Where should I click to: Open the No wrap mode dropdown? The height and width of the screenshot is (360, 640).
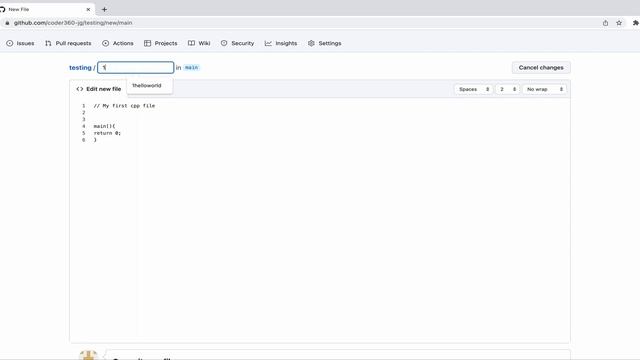click(544, 89)
